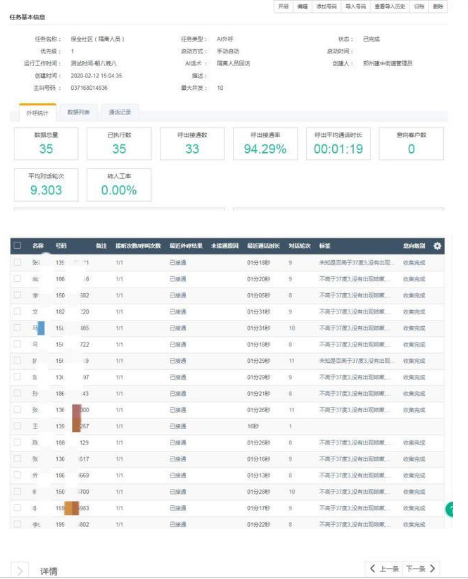
Task: Check the row with number ending 669
Action: tap(17, 475)
